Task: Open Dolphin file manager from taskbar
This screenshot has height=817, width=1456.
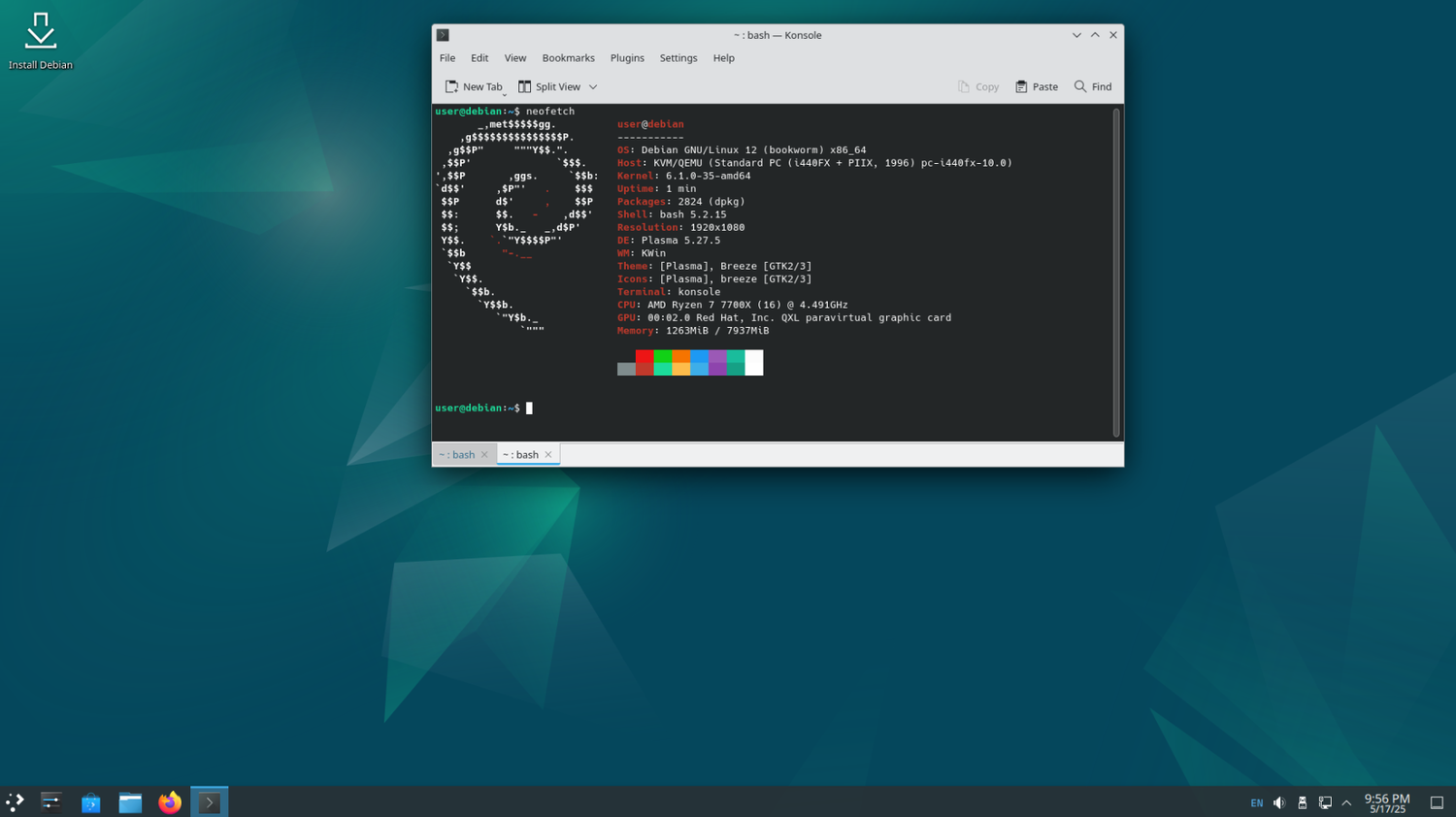Action: tap(130, 801)
